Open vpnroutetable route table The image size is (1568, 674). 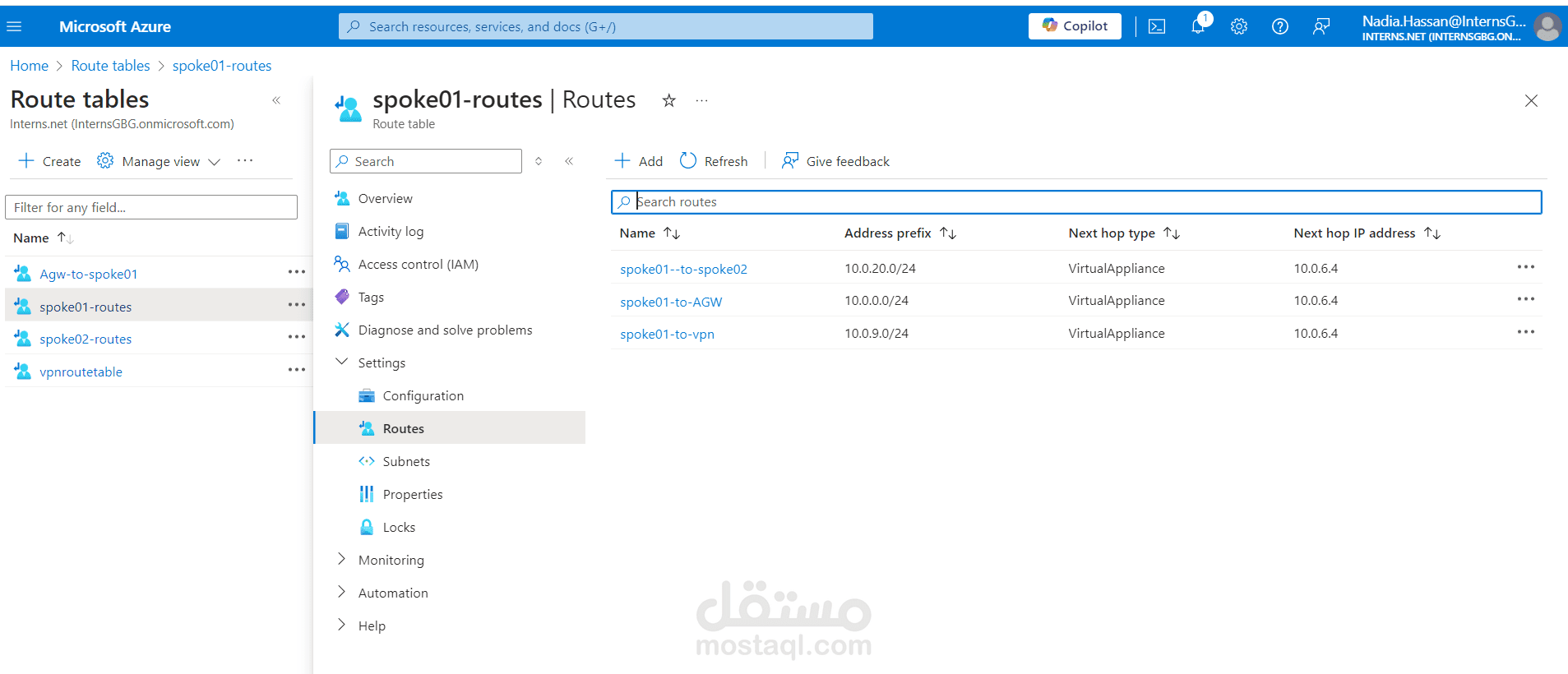pyautogui.click(x=81, y=372)
